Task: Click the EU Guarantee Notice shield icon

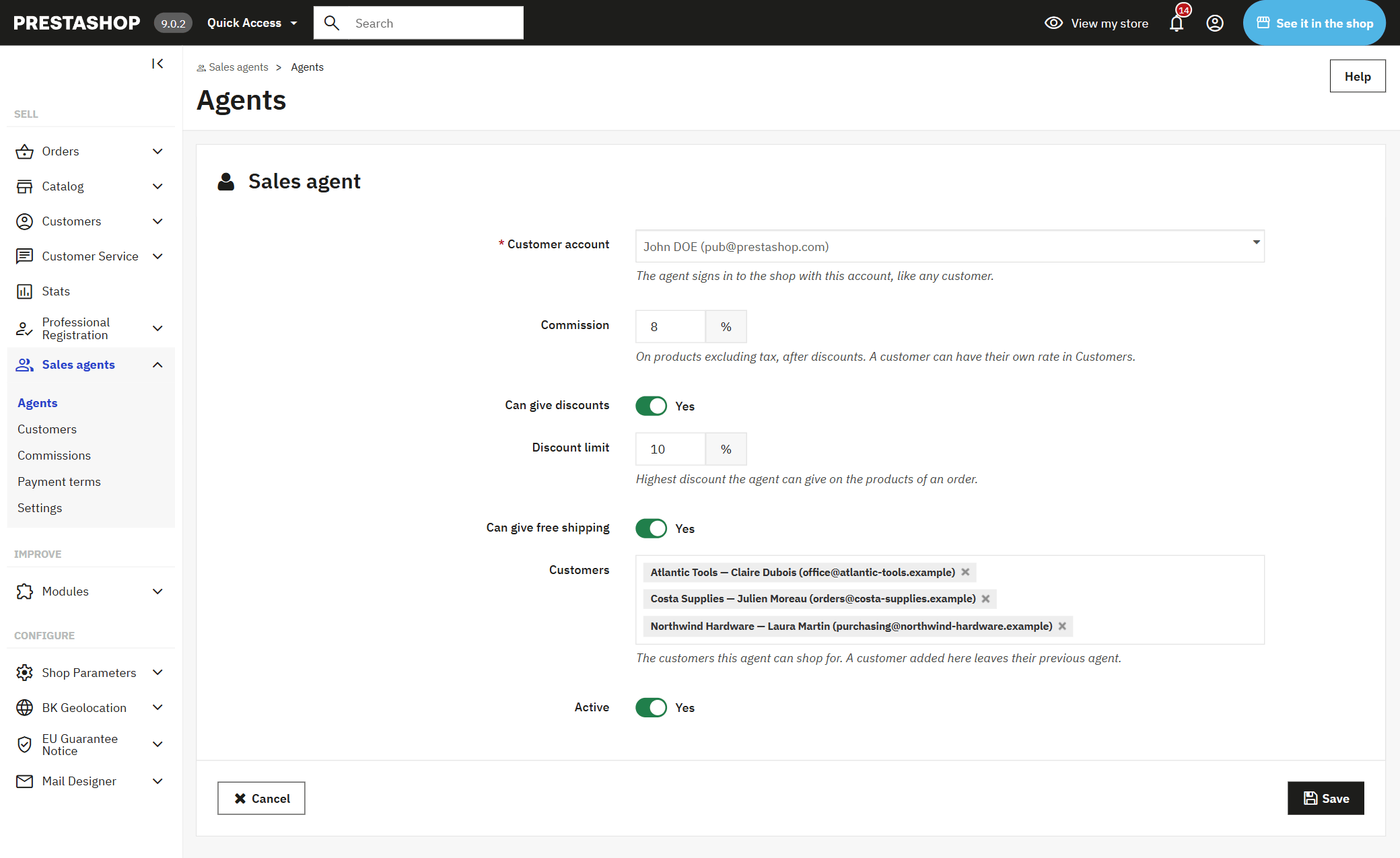Action: click(24, 744)
